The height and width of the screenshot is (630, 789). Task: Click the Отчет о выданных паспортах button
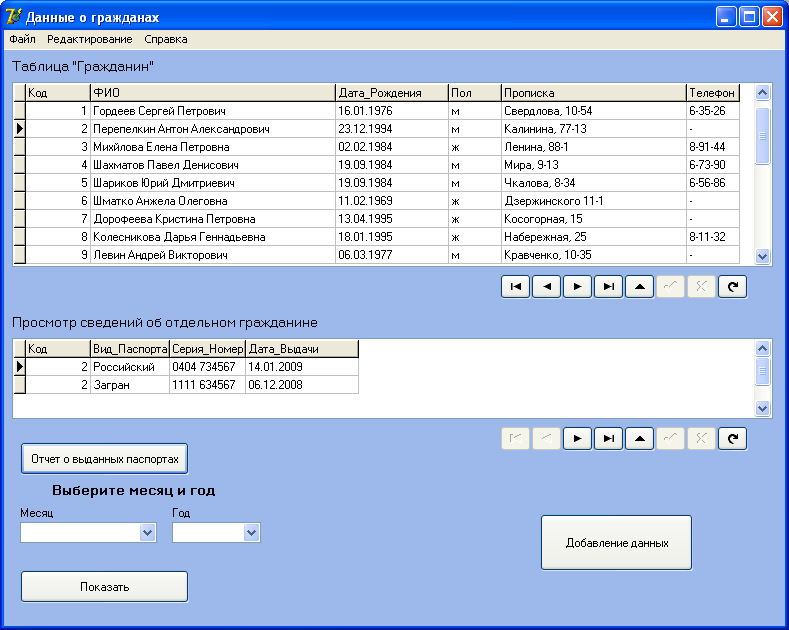(104, 458)
